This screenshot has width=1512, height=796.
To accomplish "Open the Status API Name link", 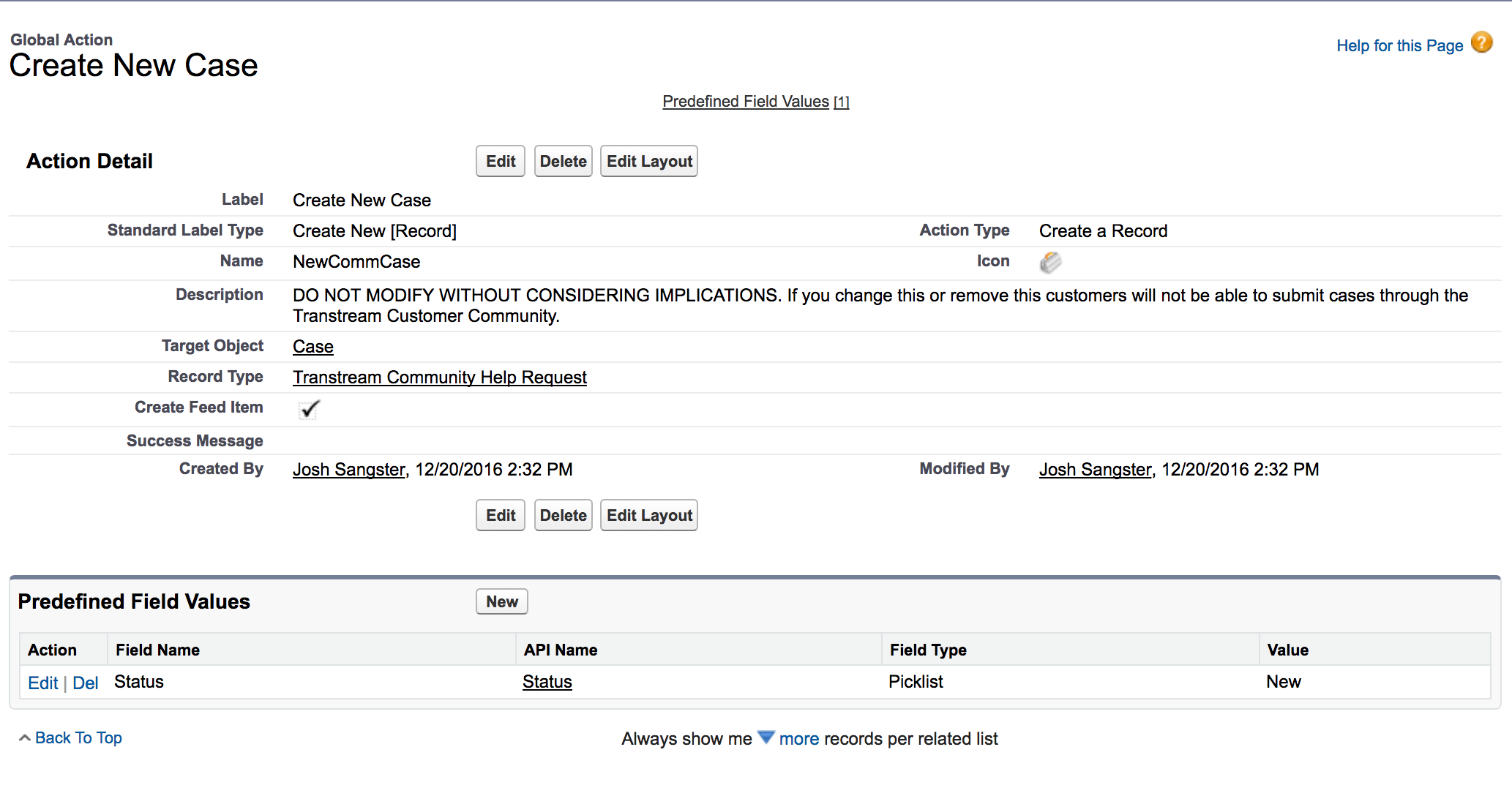I will coord(547,682).
